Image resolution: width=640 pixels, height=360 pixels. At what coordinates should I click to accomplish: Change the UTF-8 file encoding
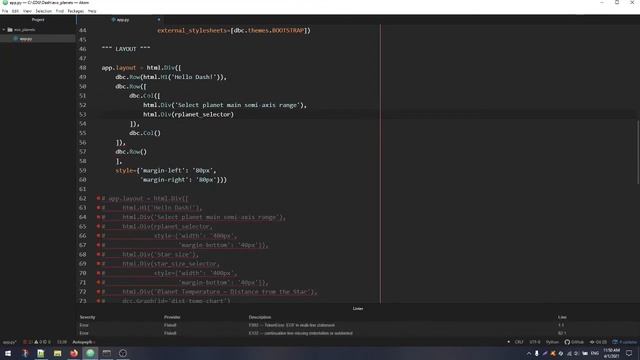(x=535, y=342)
